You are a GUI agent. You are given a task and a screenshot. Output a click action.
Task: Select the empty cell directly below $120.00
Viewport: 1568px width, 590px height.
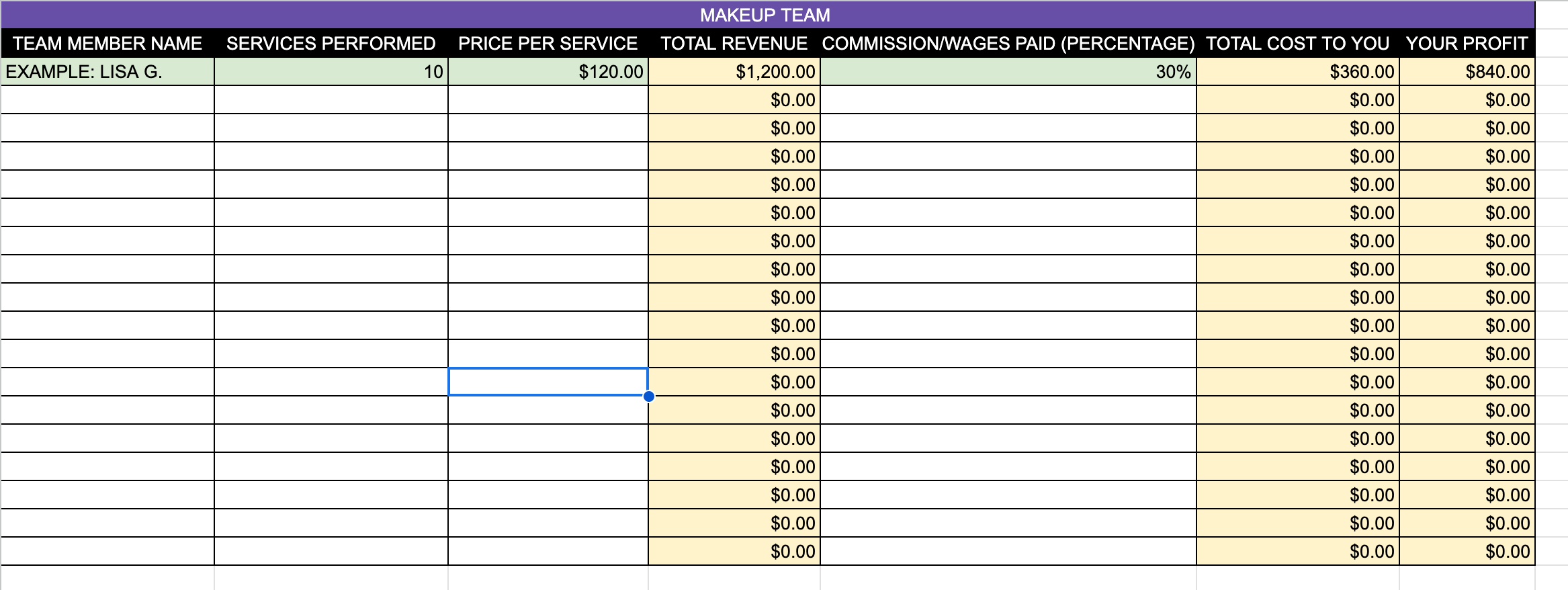(548, 100)
